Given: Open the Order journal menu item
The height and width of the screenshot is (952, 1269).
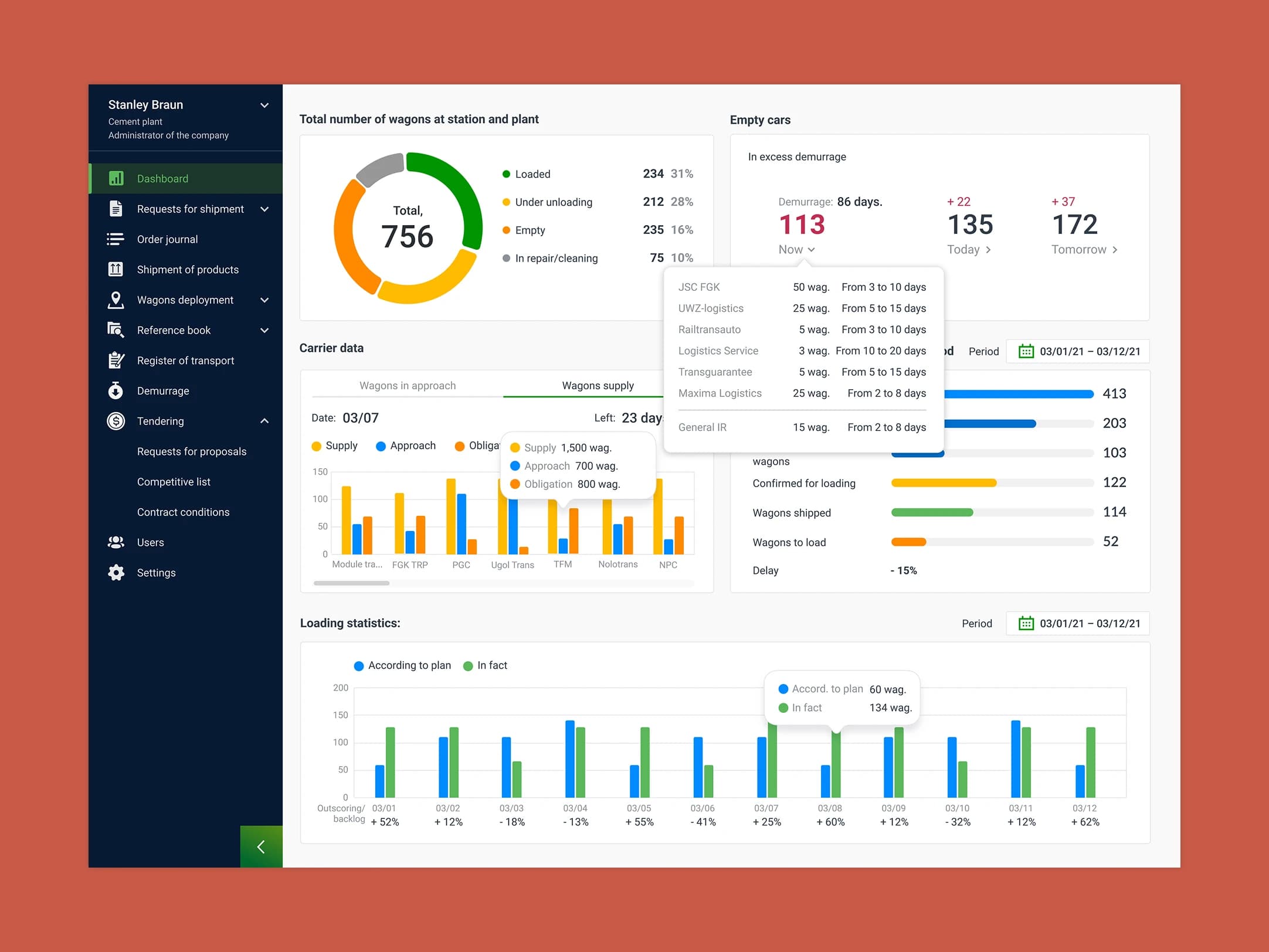Looking at the screenshot, I should 186,239.
